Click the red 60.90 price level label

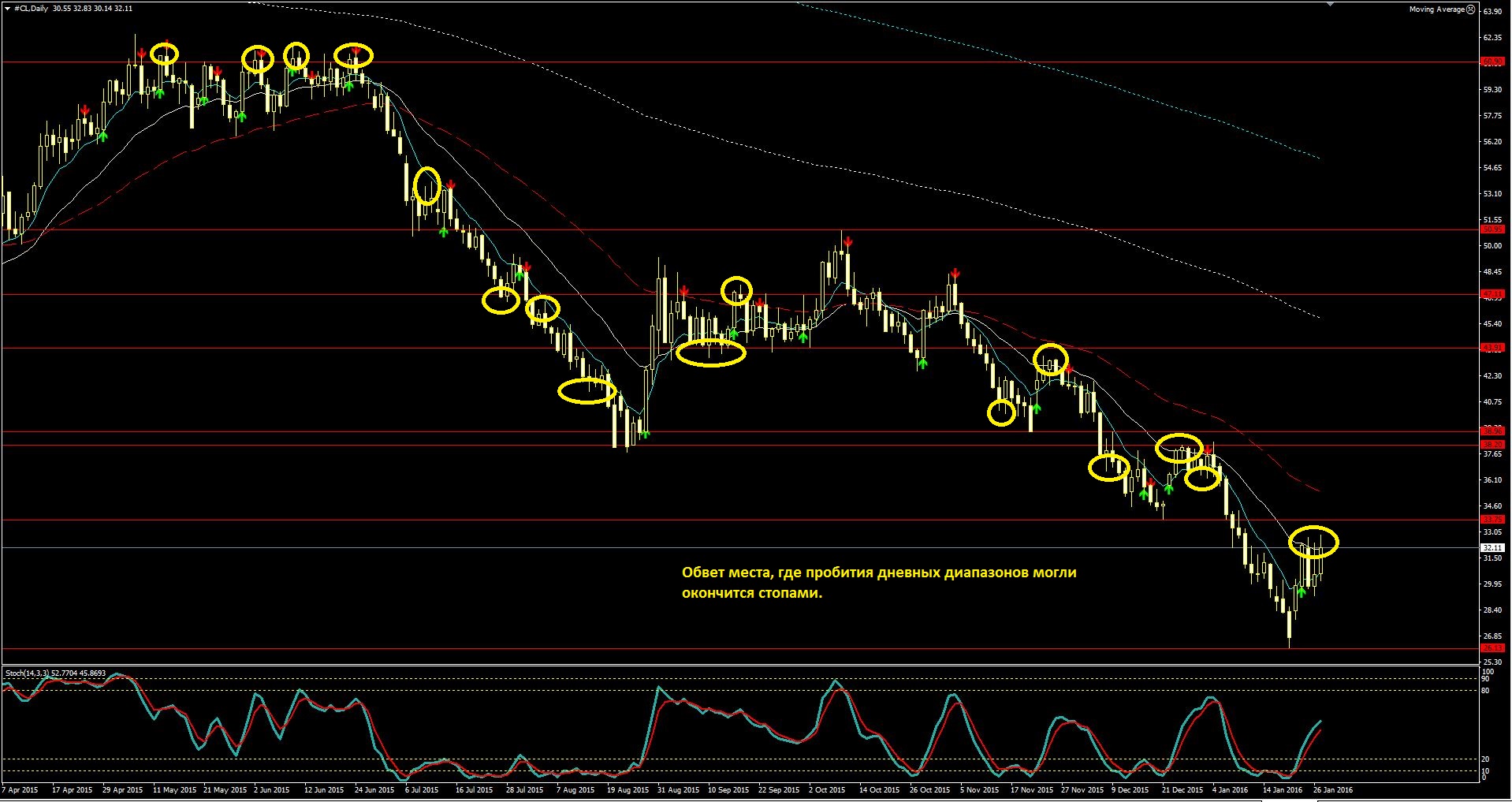(1493, 62)
